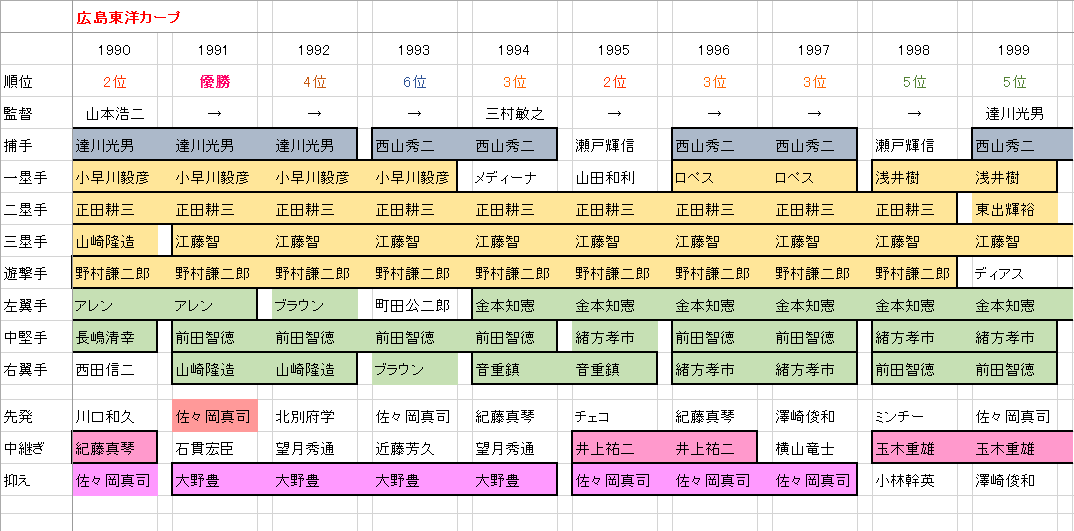Click the 近藤芳久 cell
The width and height of the screenshot is (1074, 531).
coord(414,449)
